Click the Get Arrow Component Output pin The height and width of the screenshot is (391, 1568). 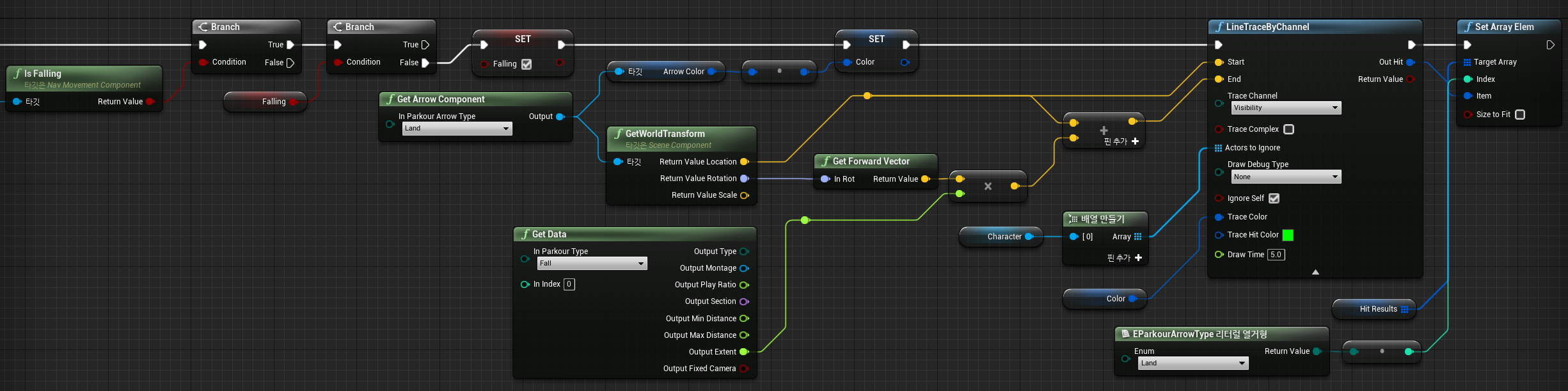coord(560,116)
